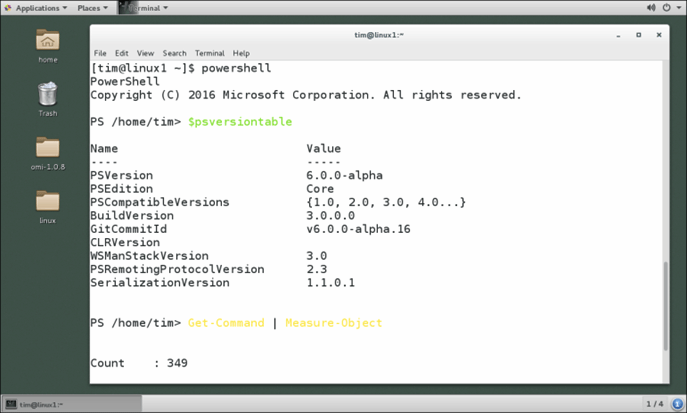This screenshot has width=687, height=413.
Task: Click the terminal vertical scrollbar thumb
Action: coord(666,306)
